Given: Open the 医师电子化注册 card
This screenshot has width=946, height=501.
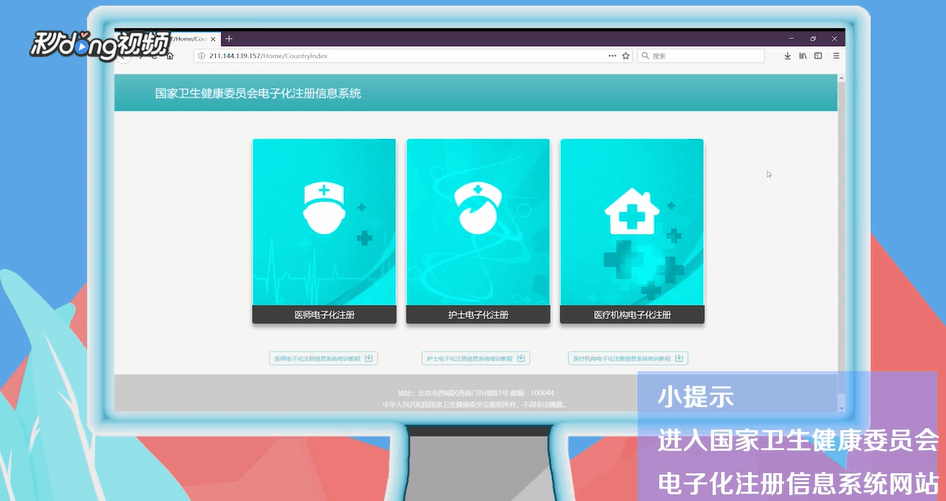Looking at the screenshot, I should [x=324, y=231].
